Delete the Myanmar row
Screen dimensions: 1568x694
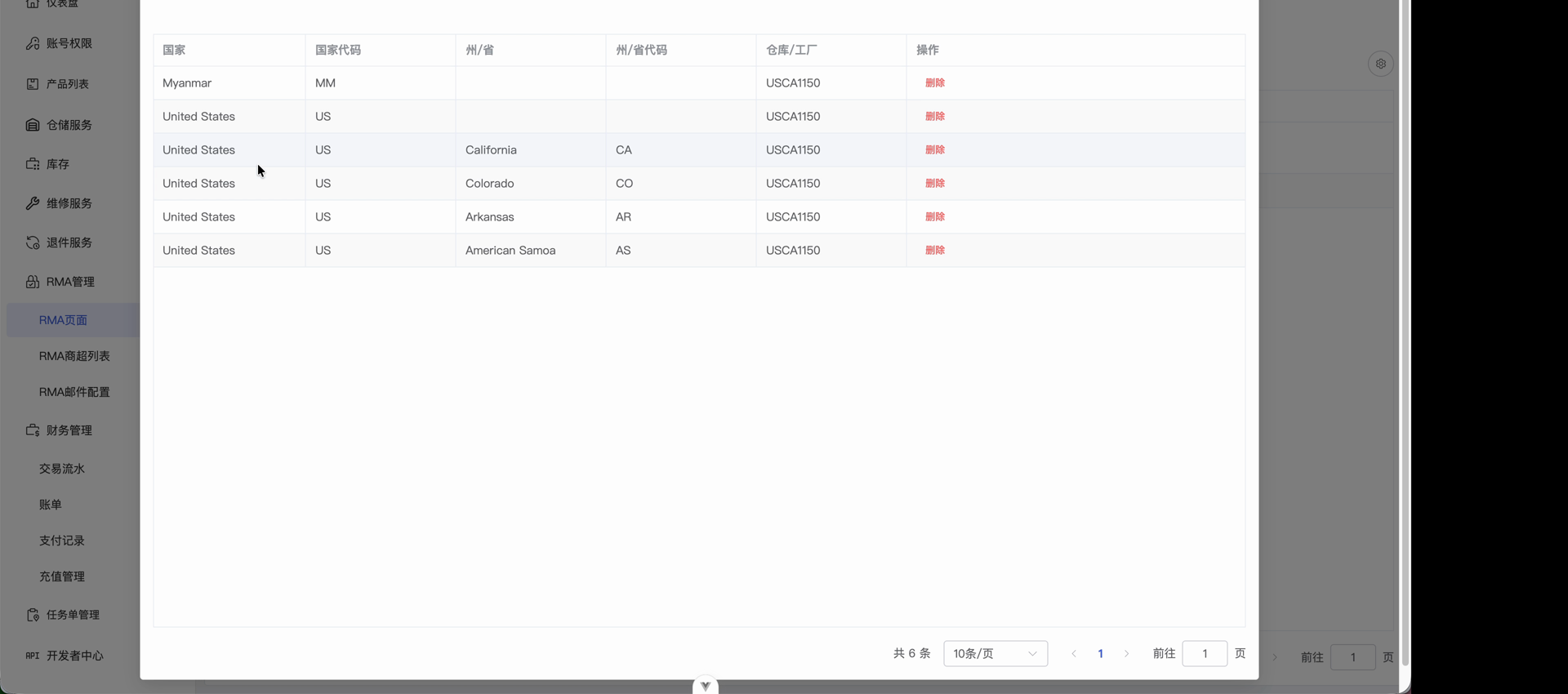[935, 83]
